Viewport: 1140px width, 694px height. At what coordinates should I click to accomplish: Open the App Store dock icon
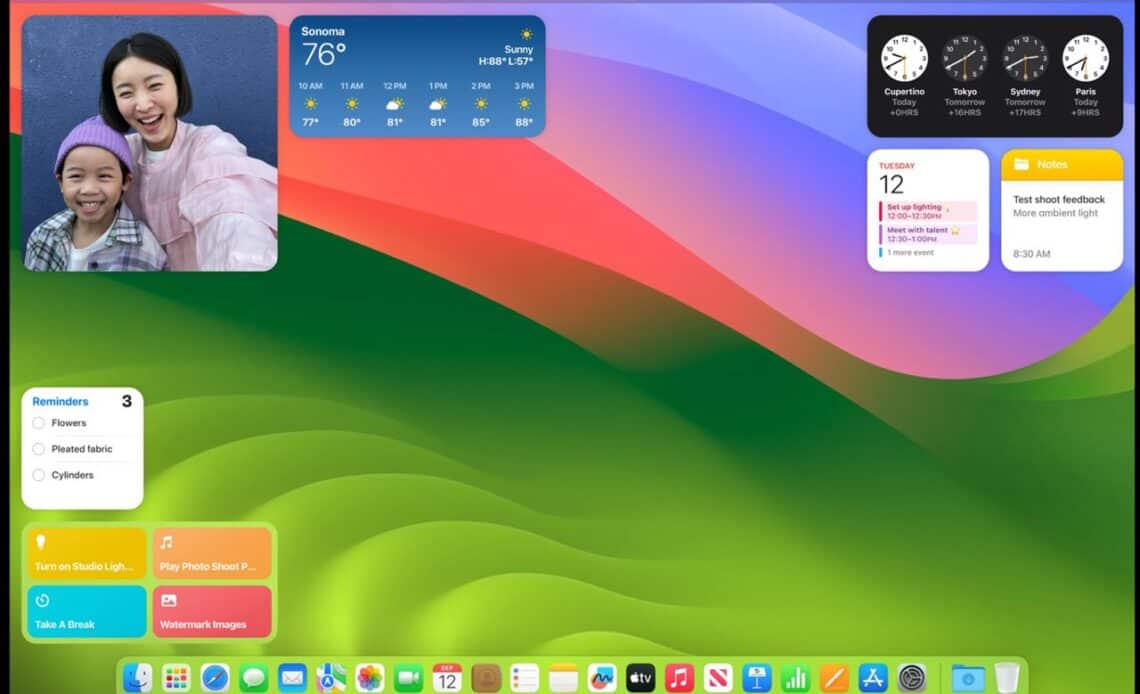(873, 677)
